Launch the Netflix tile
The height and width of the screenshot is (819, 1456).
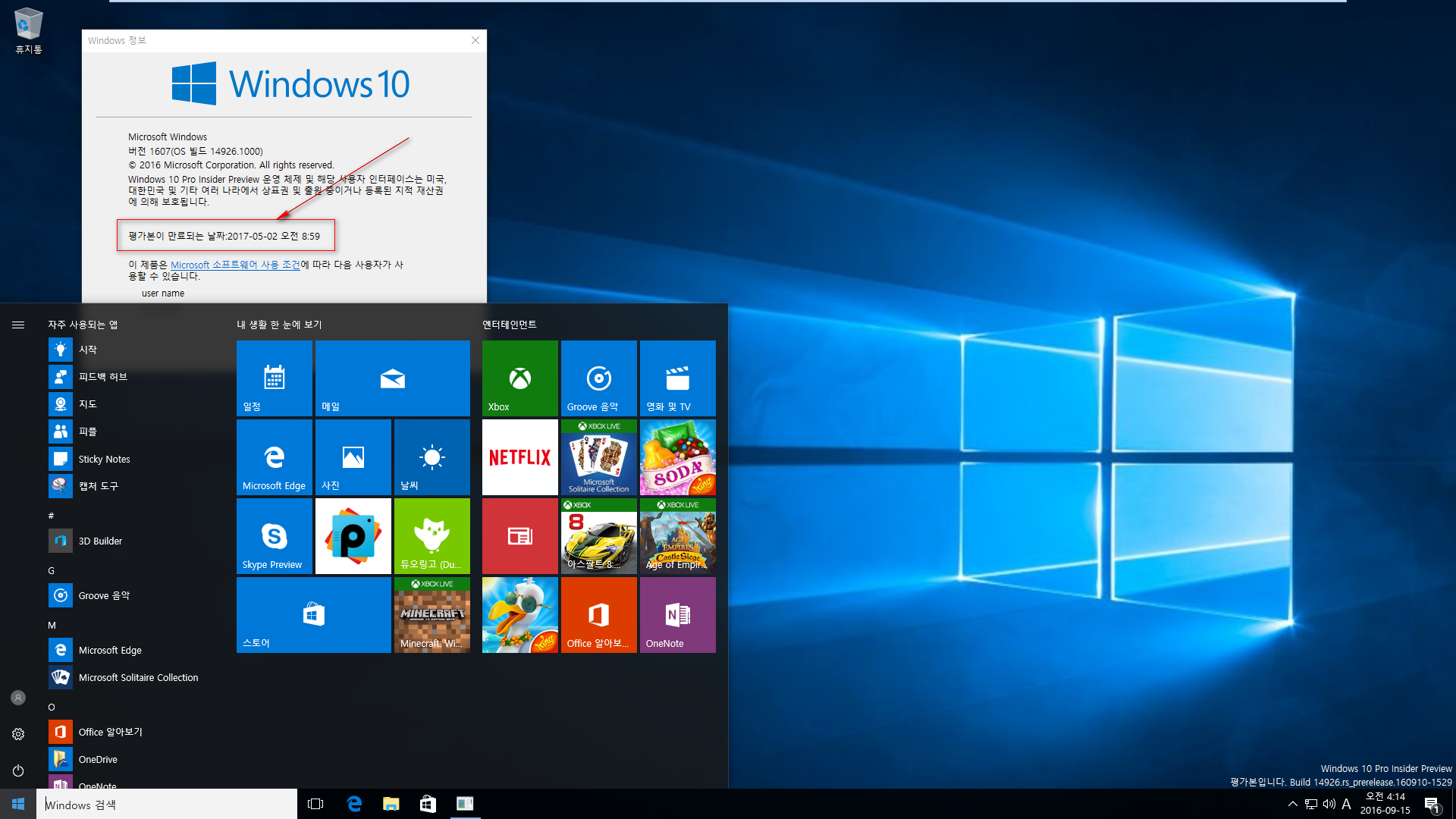coord(520,457)
